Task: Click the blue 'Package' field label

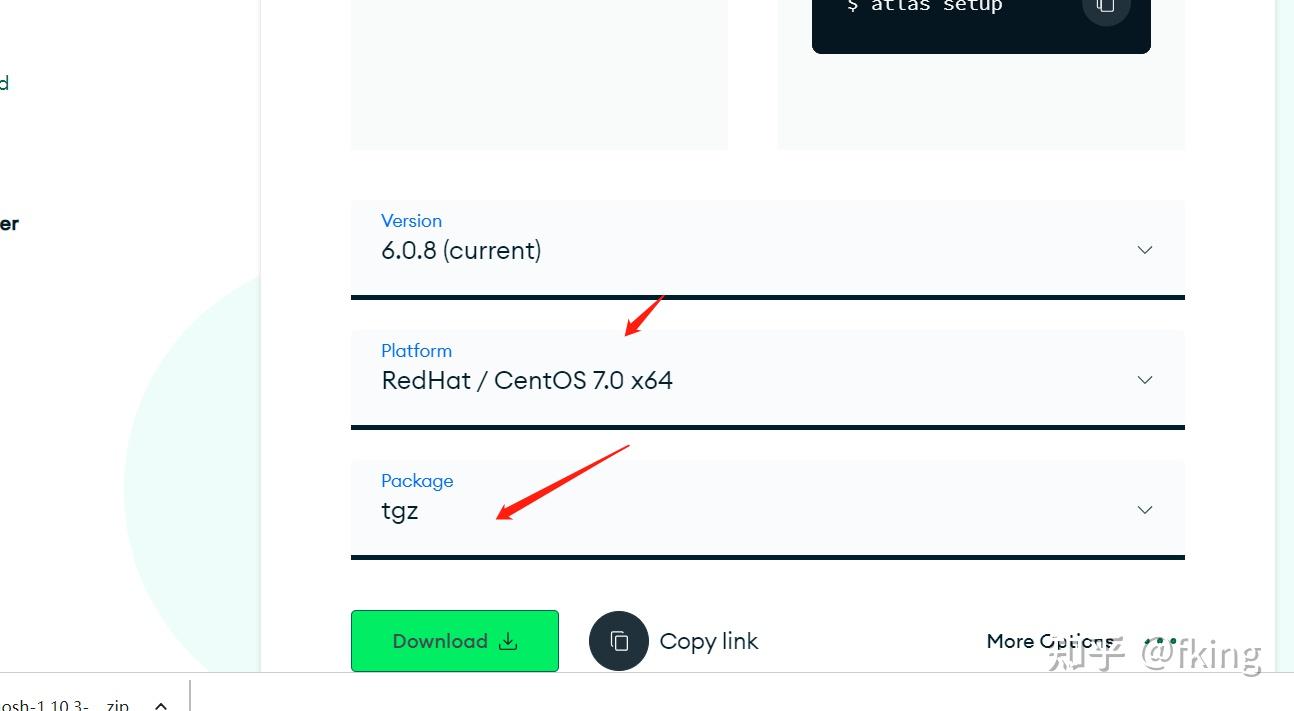Action: (417, 481)
